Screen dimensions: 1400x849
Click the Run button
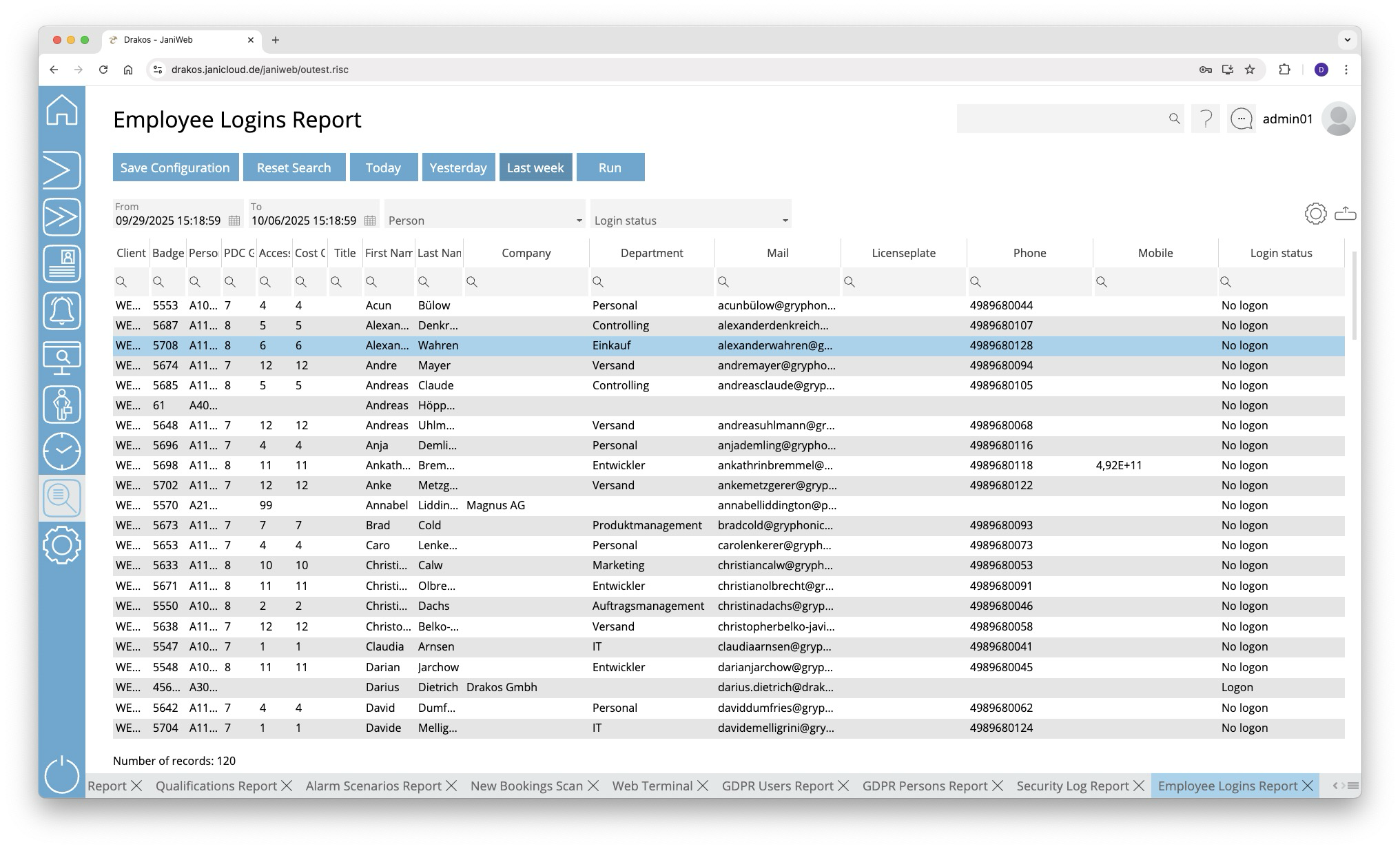pyautogui.click(x=610, y=167)
